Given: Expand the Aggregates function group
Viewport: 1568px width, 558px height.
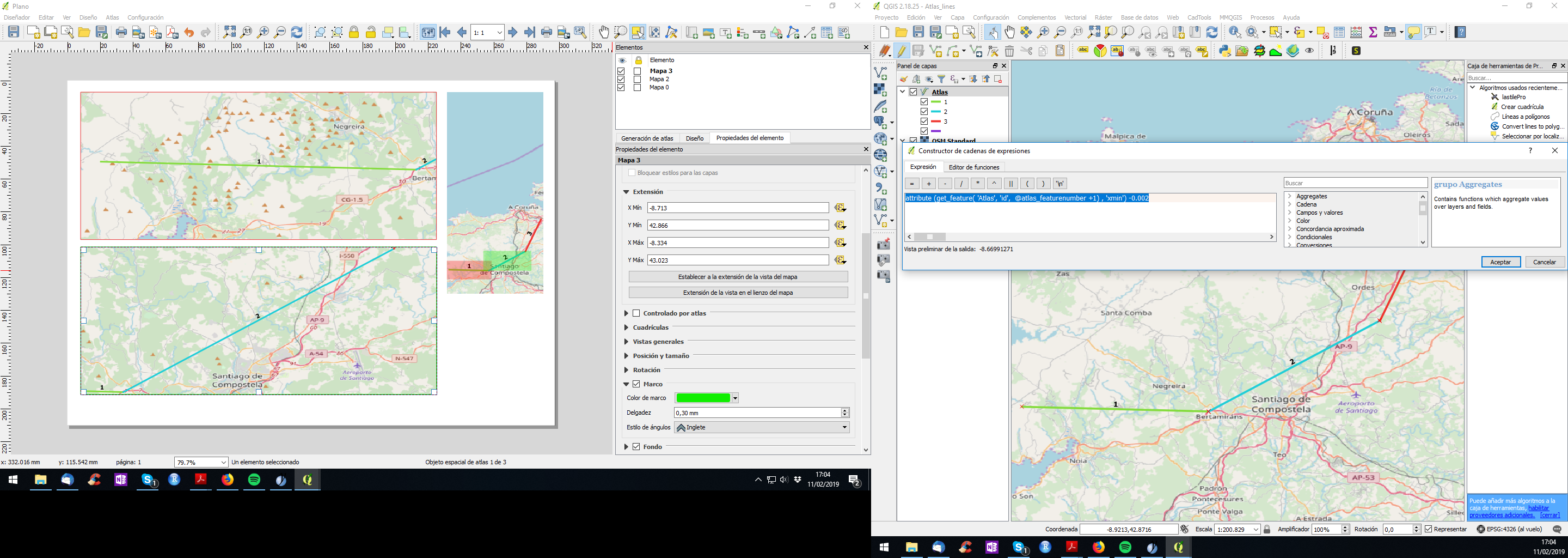Looking at the screenshot, I should tap(1290, 196).
